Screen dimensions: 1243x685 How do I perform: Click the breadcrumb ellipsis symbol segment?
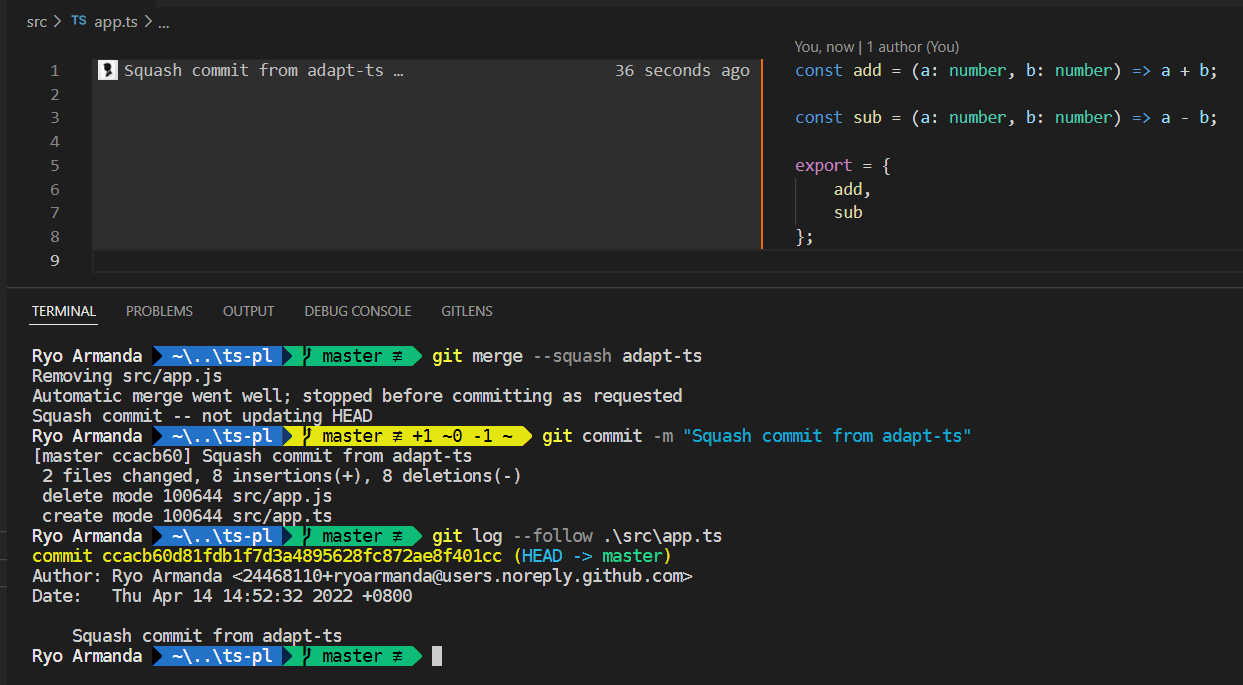(164, 21)
